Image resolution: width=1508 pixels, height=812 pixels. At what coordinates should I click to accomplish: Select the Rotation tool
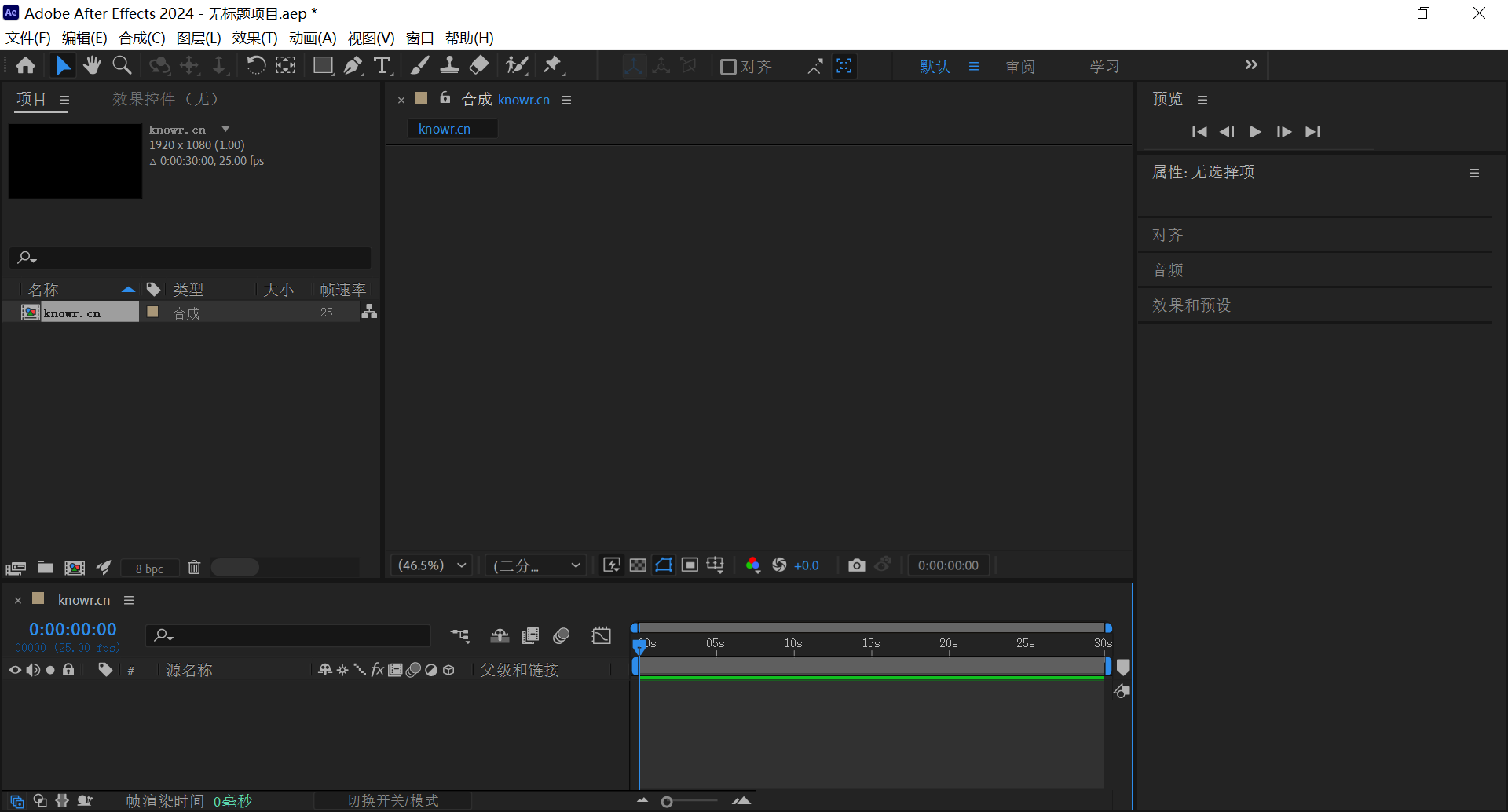click(256, 66)
